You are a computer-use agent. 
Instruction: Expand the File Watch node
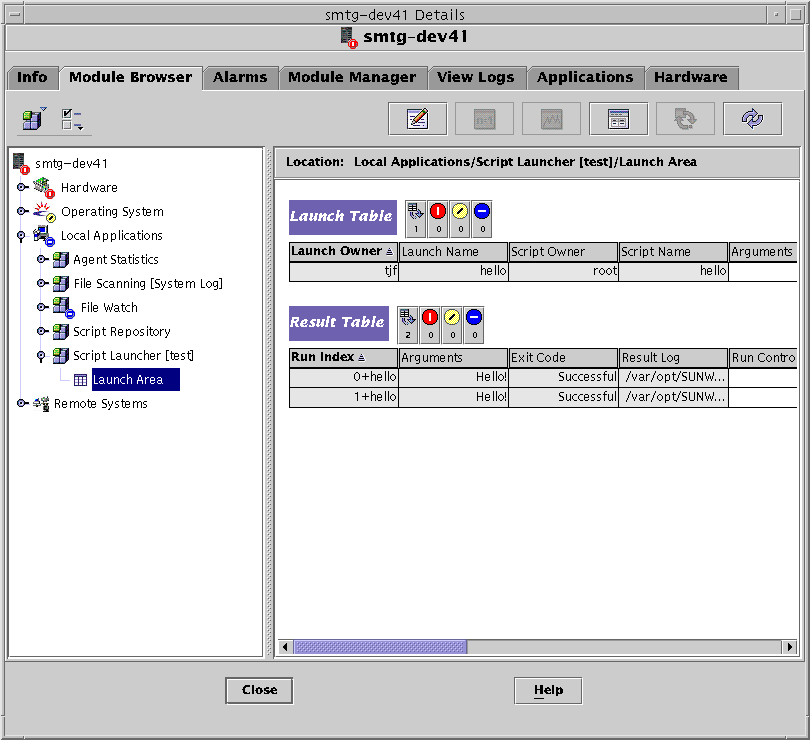point(42,307)
